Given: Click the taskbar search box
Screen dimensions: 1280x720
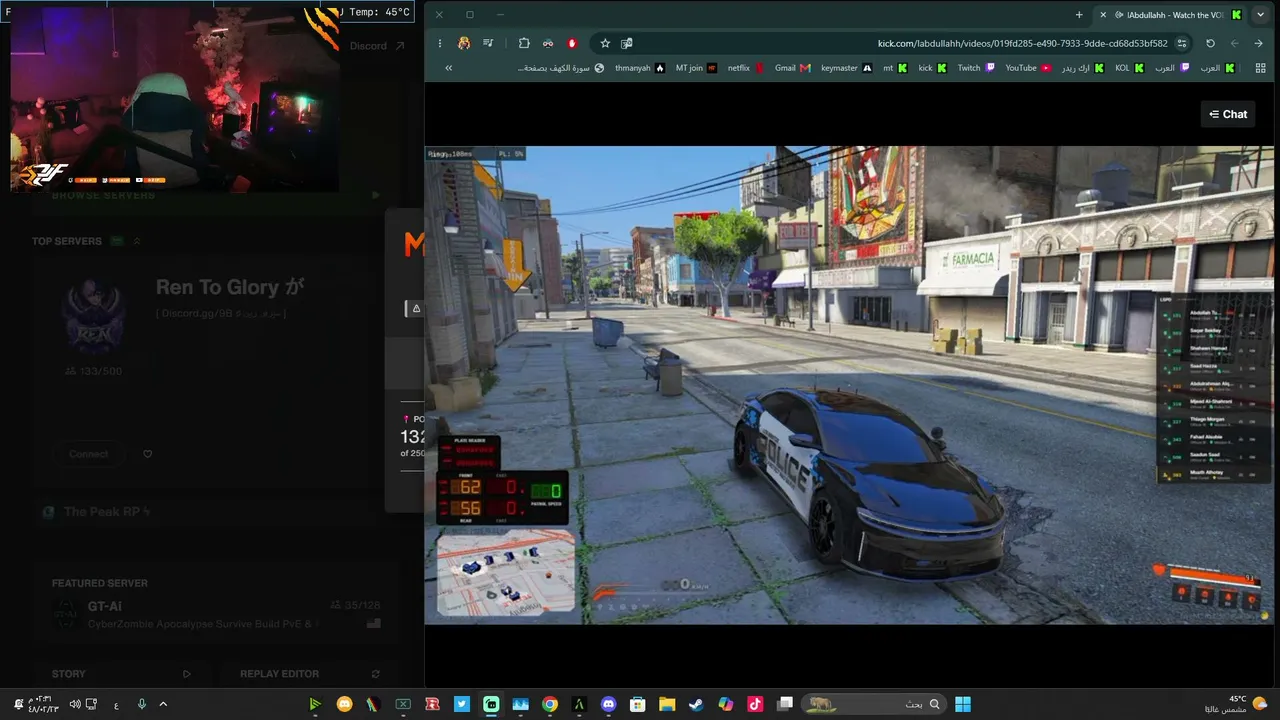Looking at the screenshot, I should coord(875,704).
